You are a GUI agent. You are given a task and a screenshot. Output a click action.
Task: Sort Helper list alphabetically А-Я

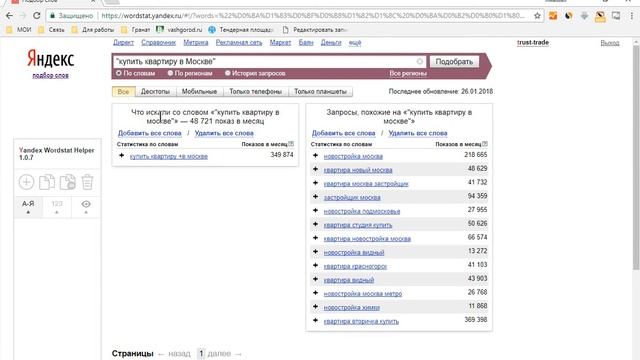coord(28,206)
